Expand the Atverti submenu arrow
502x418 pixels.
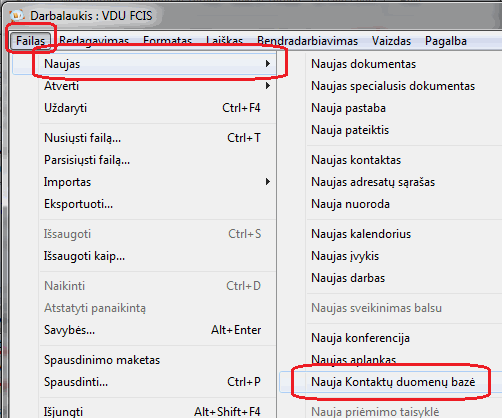click(x=268, y=86)
